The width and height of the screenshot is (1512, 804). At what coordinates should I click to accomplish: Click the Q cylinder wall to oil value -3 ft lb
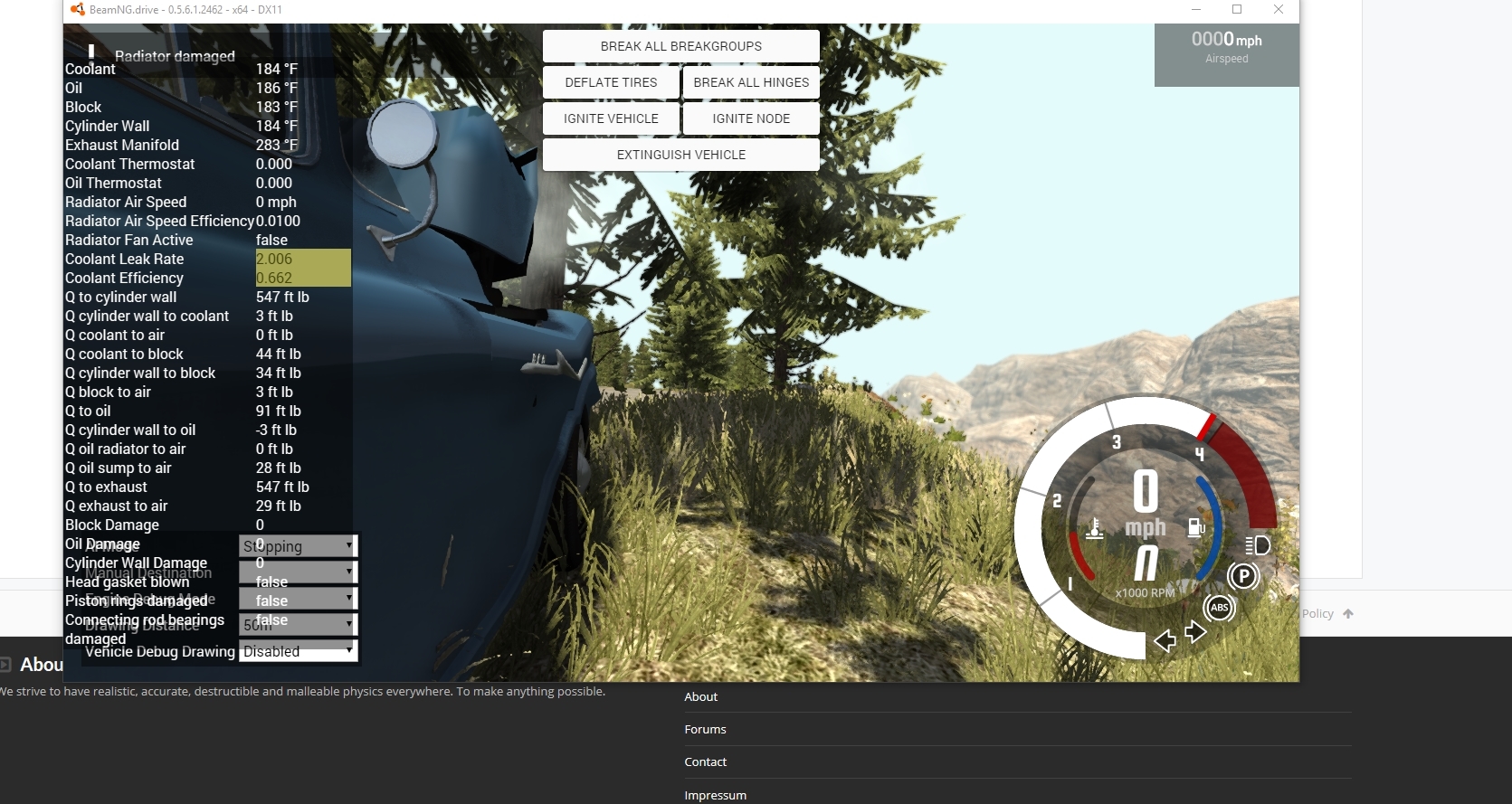tap(276, 430)
